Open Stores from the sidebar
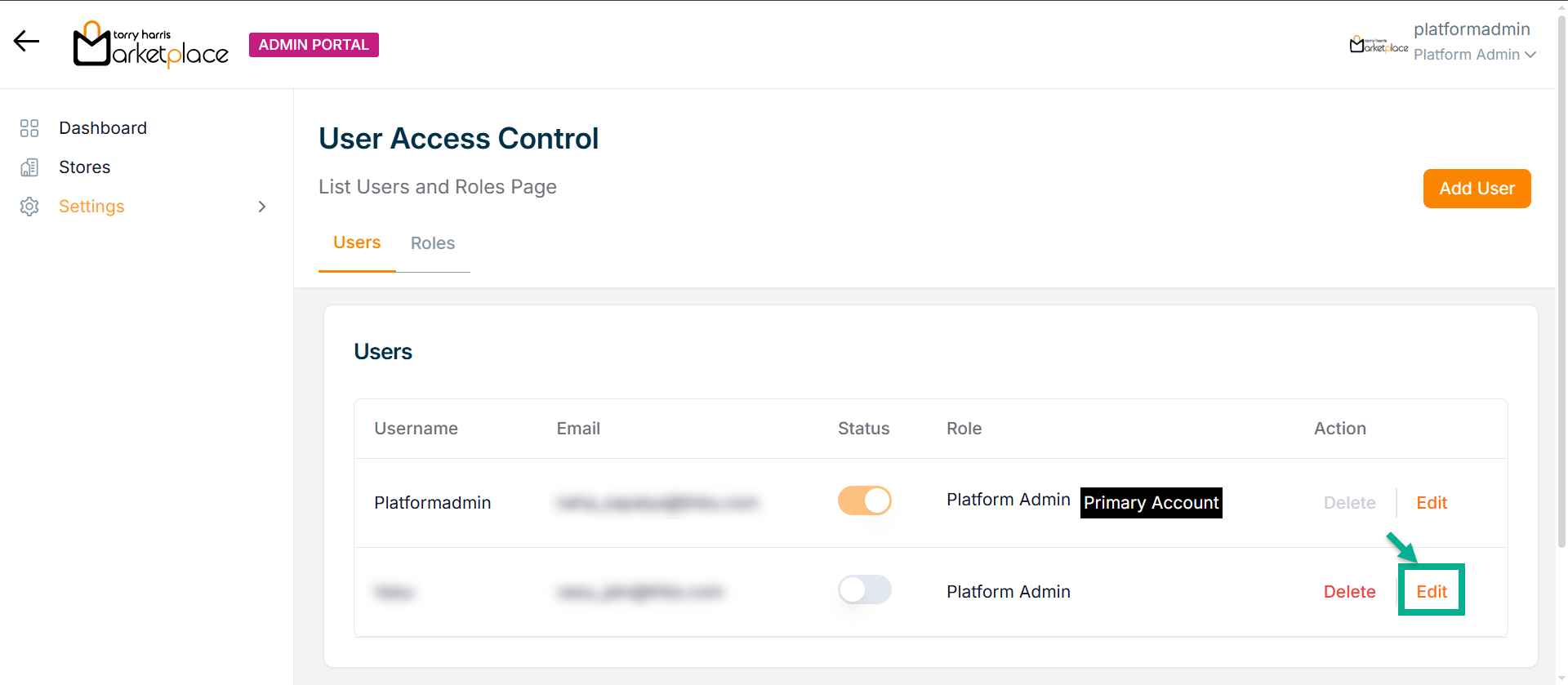 (x=84, y=167)
